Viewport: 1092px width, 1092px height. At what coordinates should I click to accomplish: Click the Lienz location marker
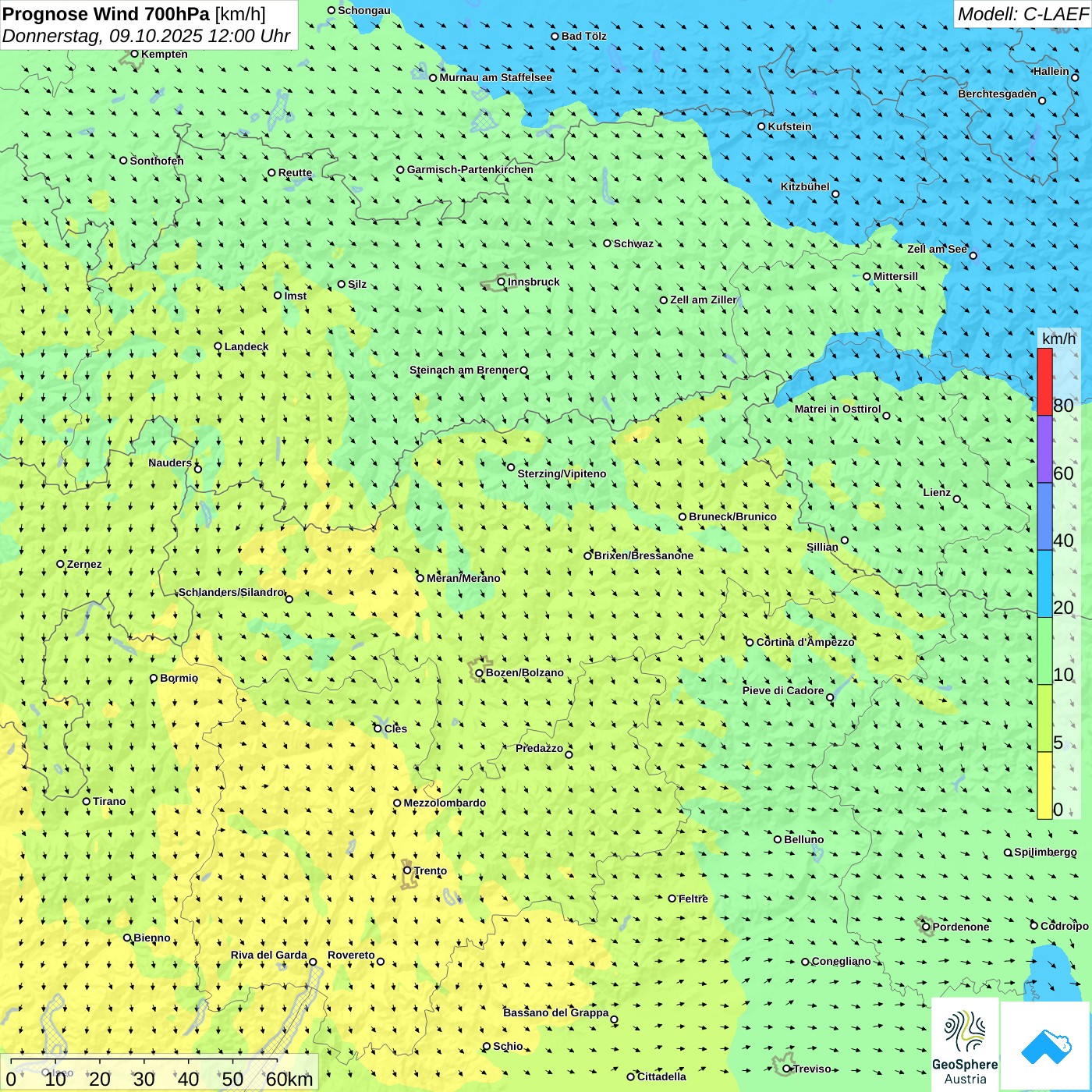click(x=957, y=499)
